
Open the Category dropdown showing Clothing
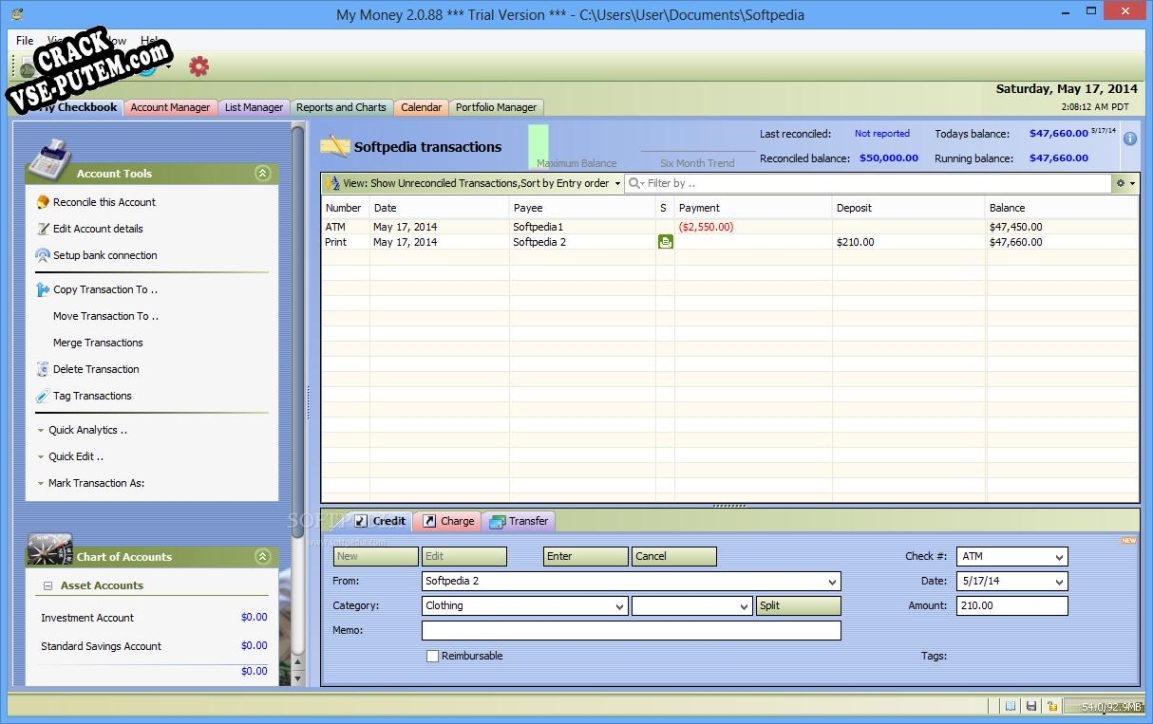[619, 606]
